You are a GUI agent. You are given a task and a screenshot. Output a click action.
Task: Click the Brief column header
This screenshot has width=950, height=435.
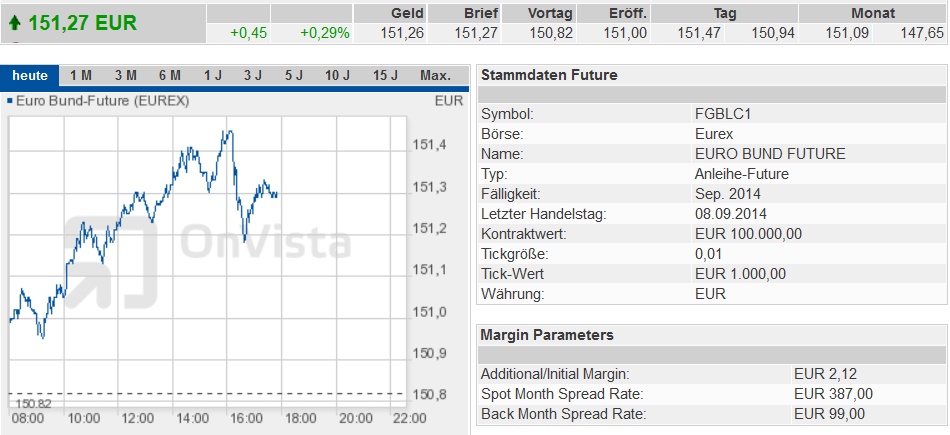coord(481,13)
